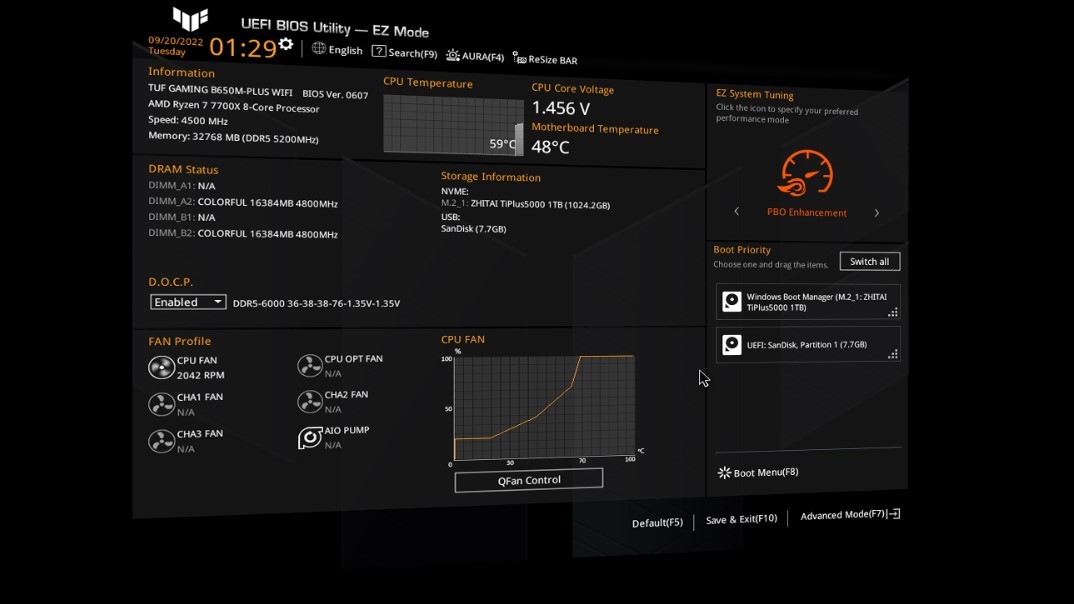Select the CHA2 FAN icon
Viewport: 1074px width, 604px height.
310,401
